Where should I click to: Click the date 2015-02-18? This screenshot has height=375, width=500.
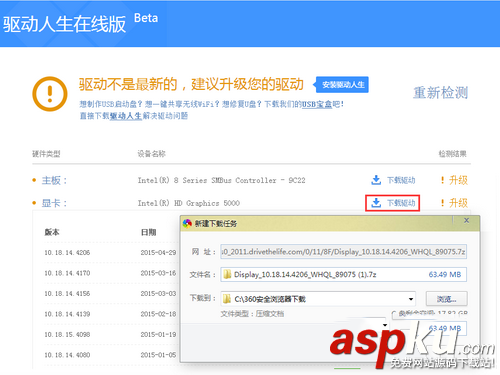click(158, 314)
